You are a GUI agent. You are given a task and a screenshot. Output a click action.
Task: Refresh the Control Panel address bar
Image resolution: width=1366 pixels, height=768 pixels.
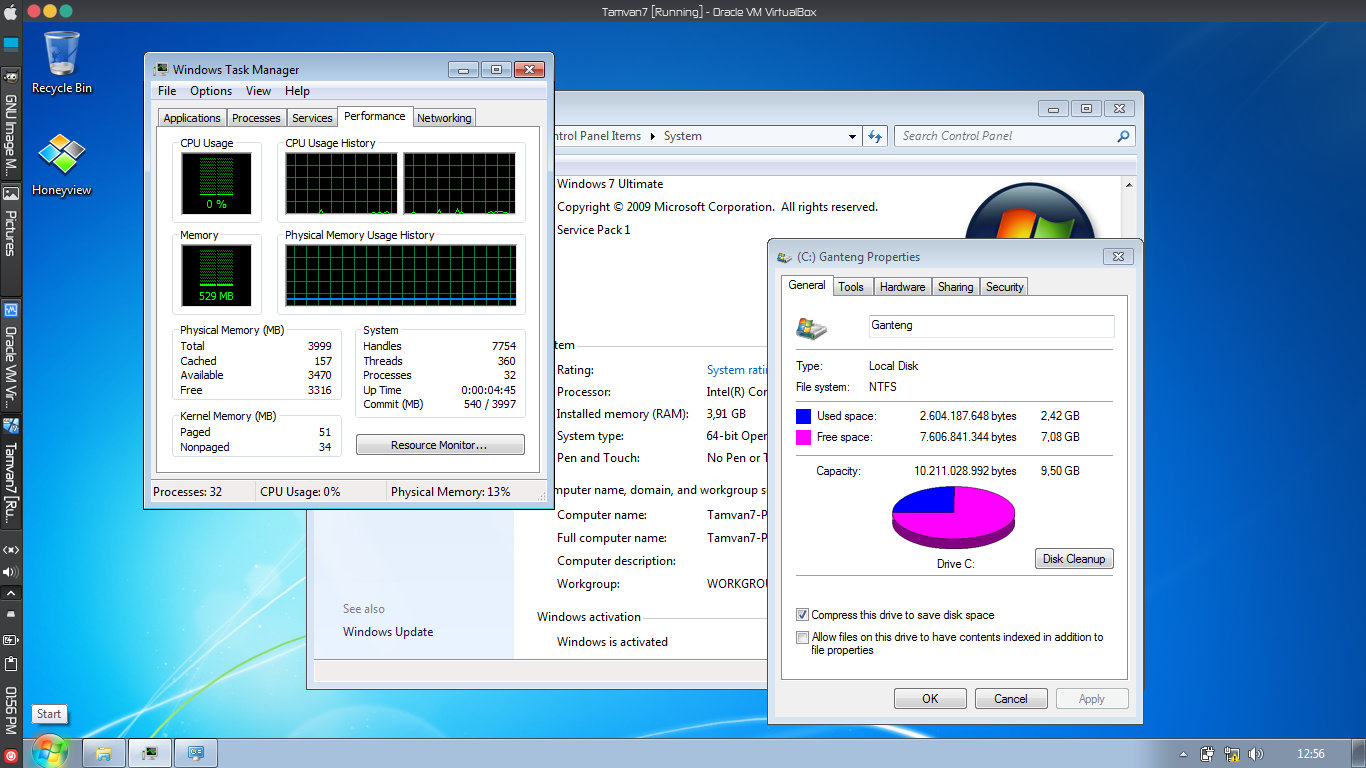click(875, 136)
